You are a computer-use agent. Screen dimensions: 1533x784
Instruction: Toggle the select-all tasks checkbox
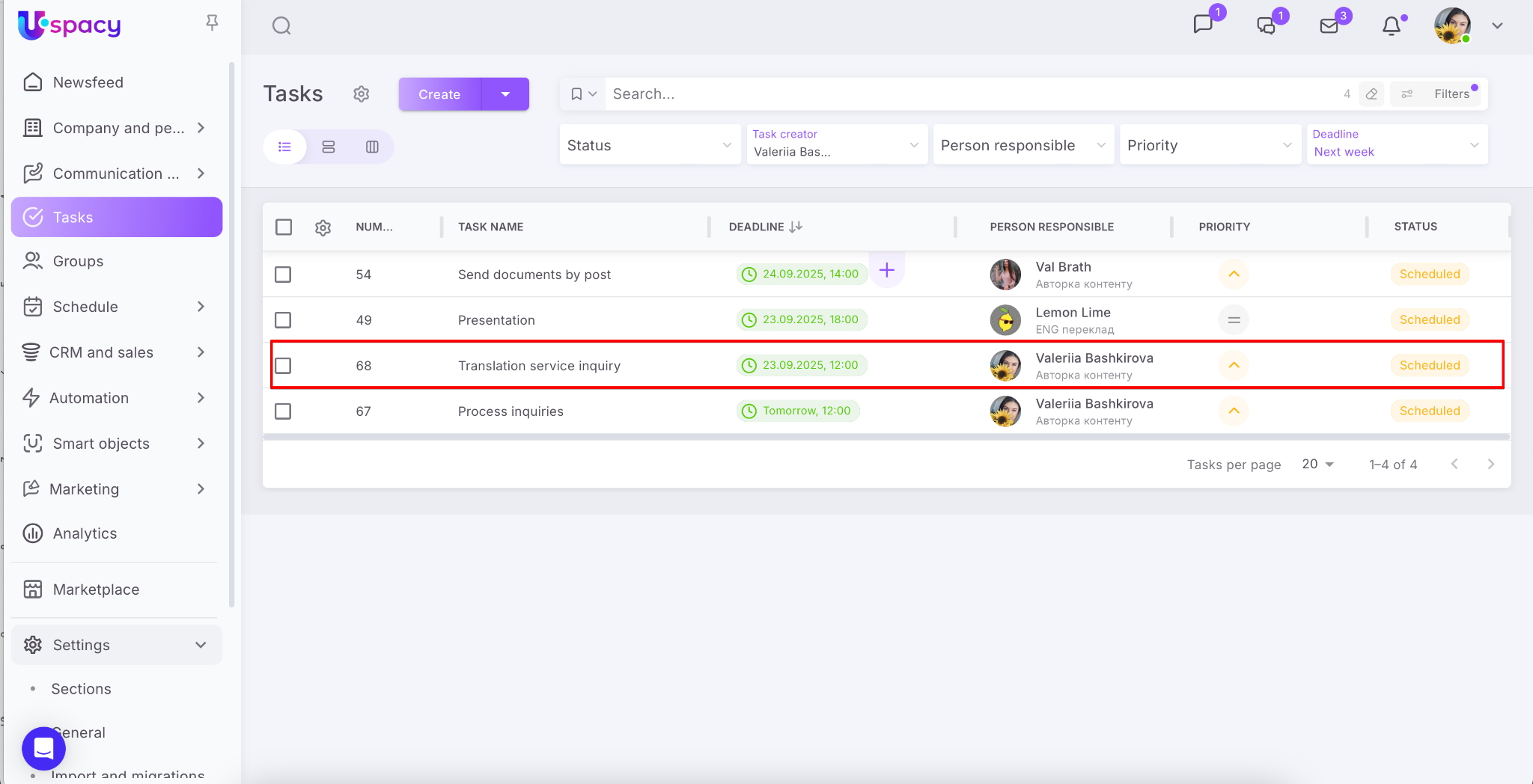pyautogui.click(x=284, y=227)
